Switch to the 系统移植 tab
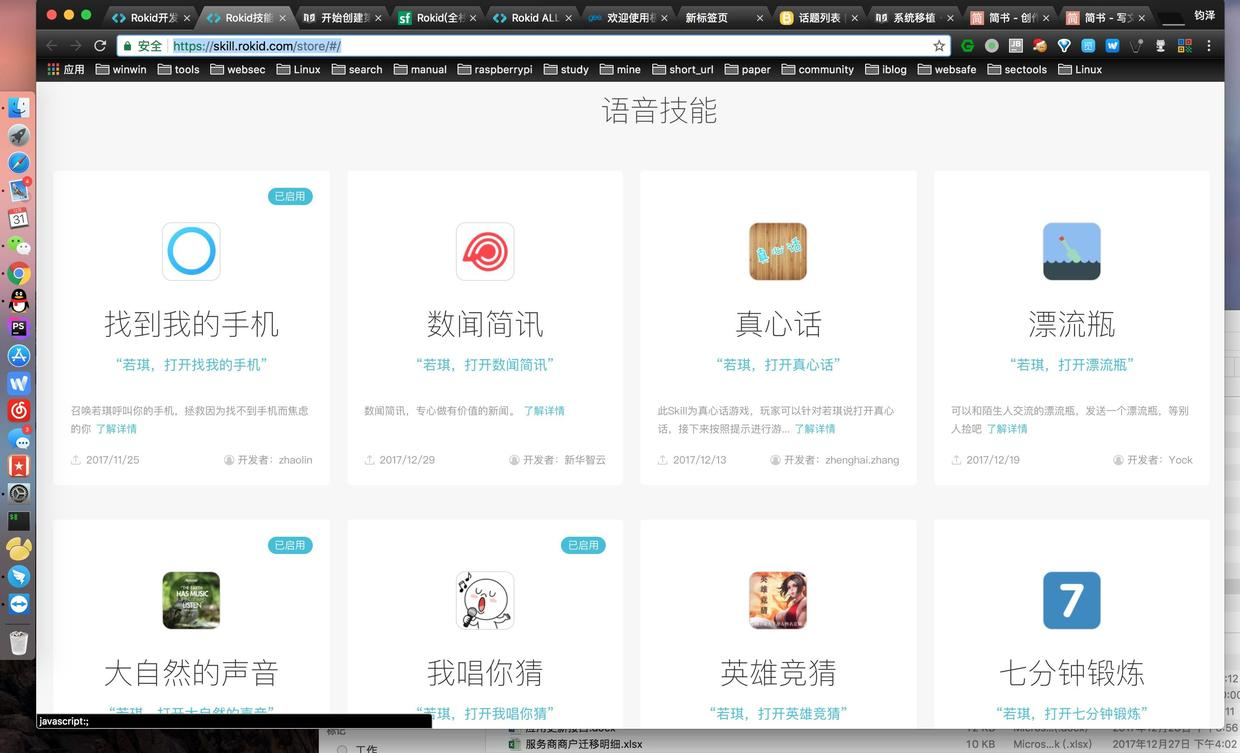 point(915,17)
